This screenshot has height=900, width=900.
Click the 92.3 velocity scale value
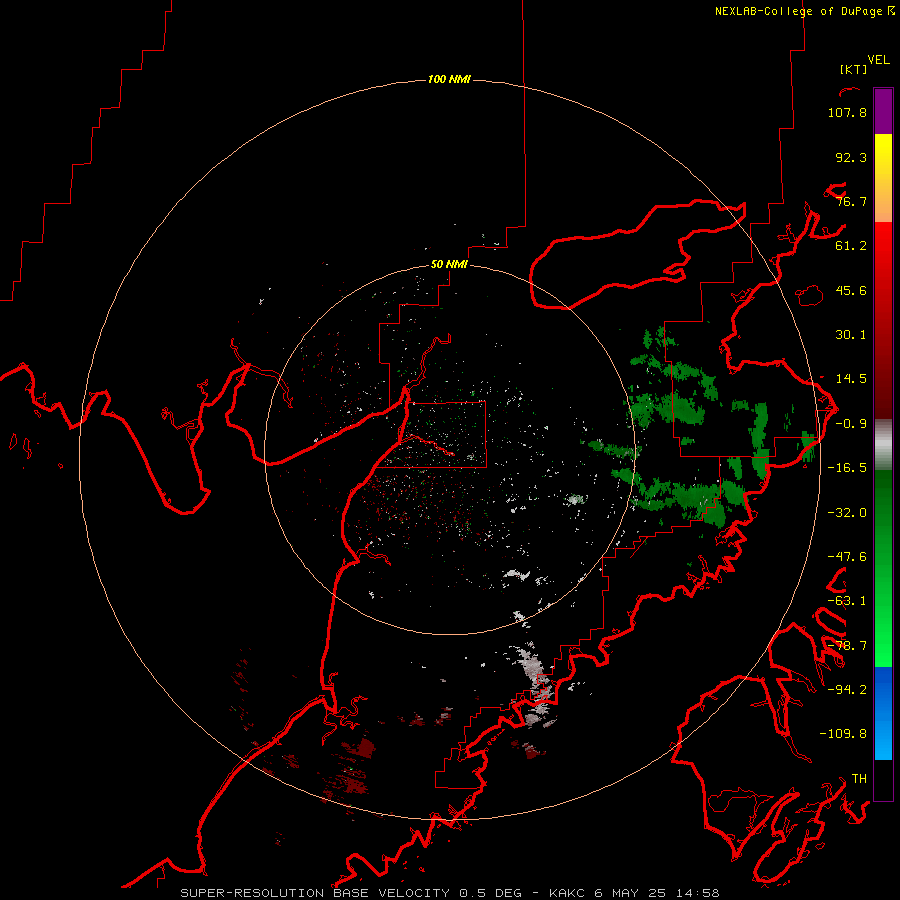coord(851,157)
